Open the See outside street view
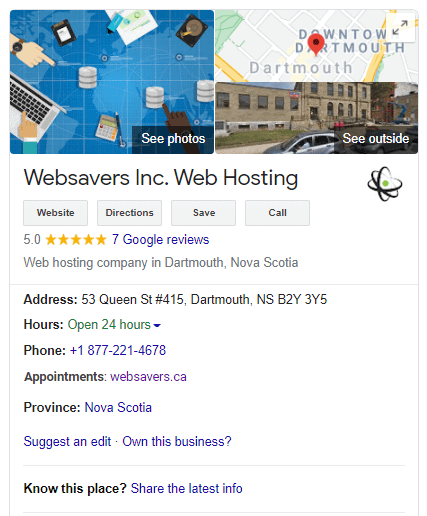Viewport: 427px width, 516px height. tap(316, 118)
